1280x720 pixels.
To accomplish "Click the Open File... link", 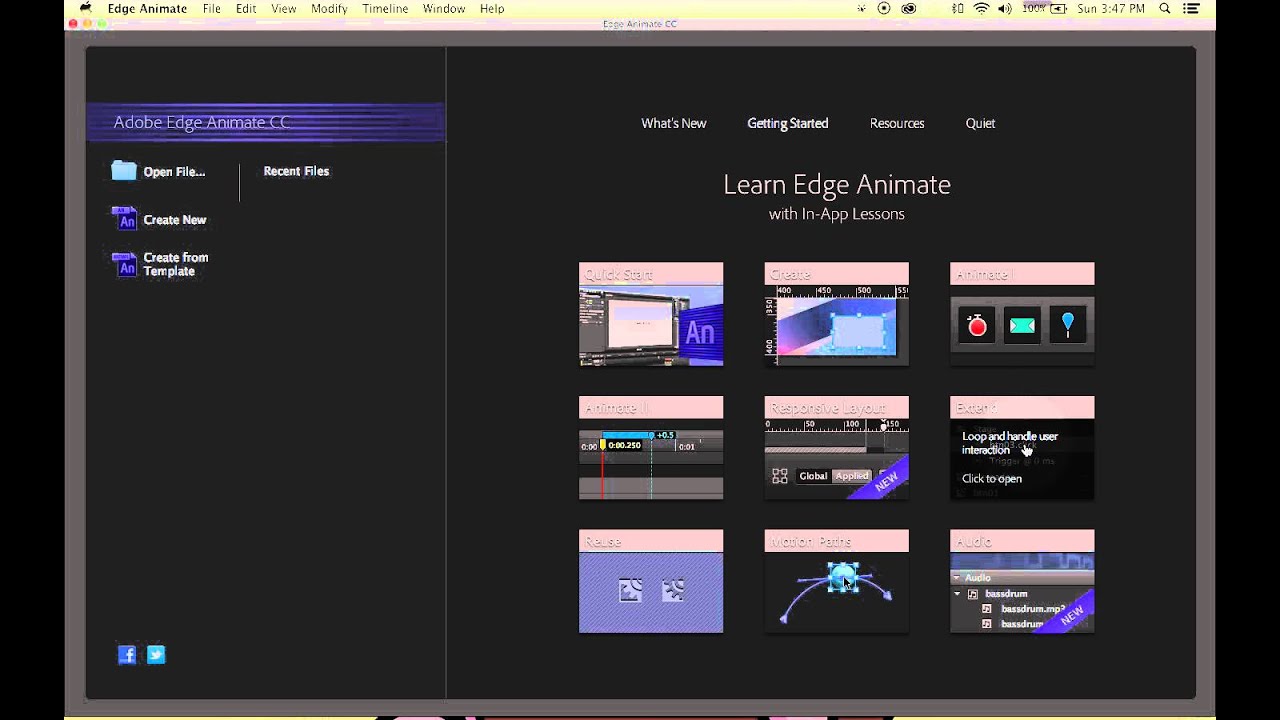I will point(174,172).
